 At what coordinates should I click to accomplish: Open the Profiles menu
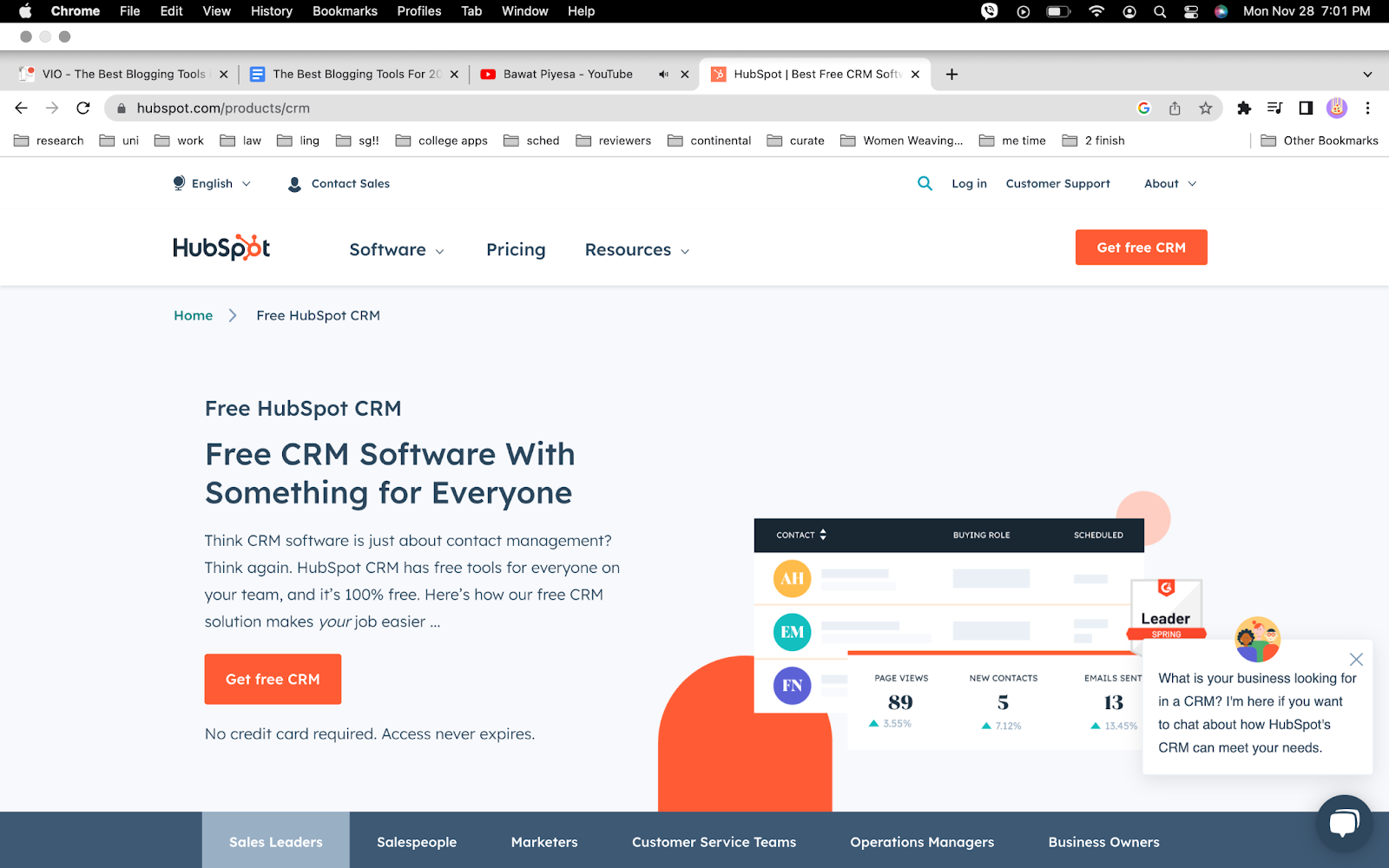tap(419, 11)
